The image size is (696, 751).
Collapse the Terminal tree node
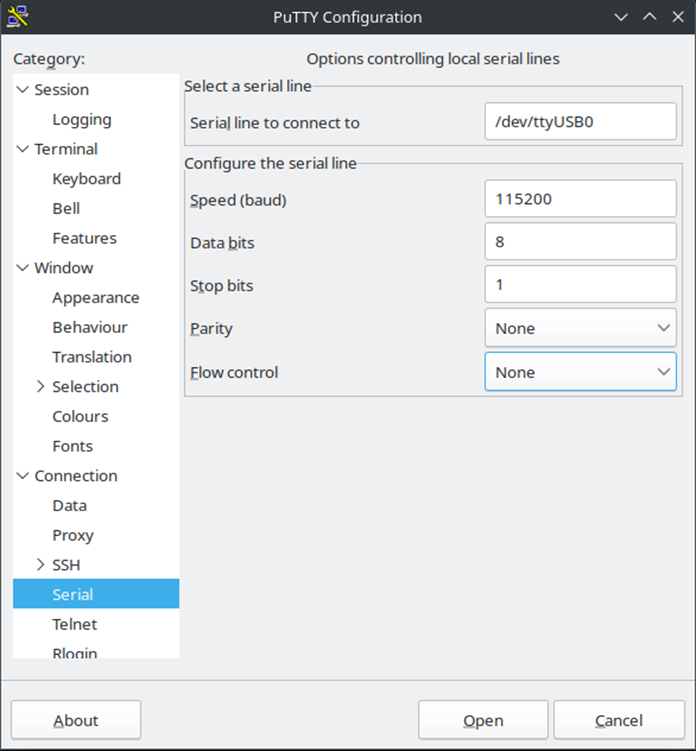tap(23, 149)
